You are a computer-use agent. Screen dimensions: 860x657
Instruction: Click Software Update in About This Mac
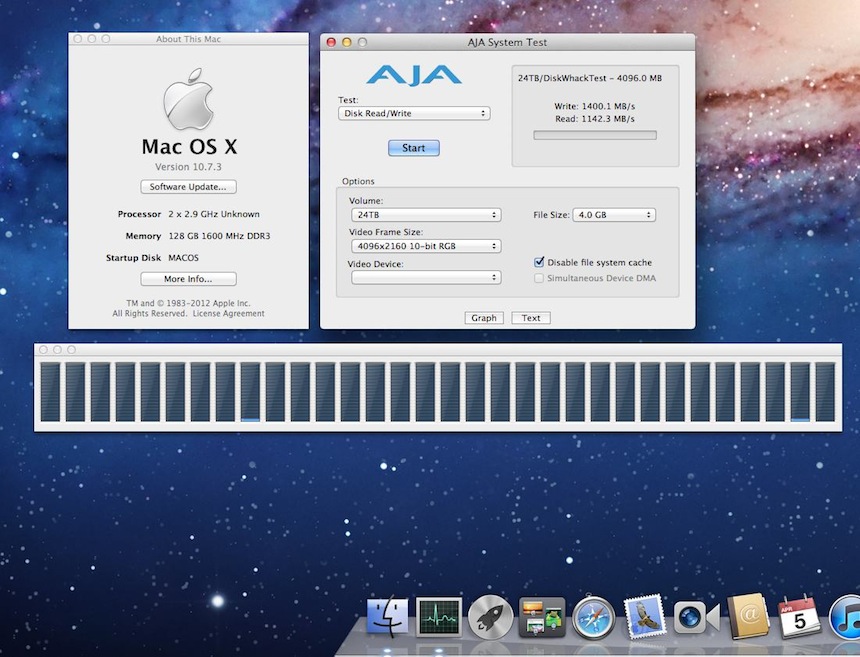[188, 186]
